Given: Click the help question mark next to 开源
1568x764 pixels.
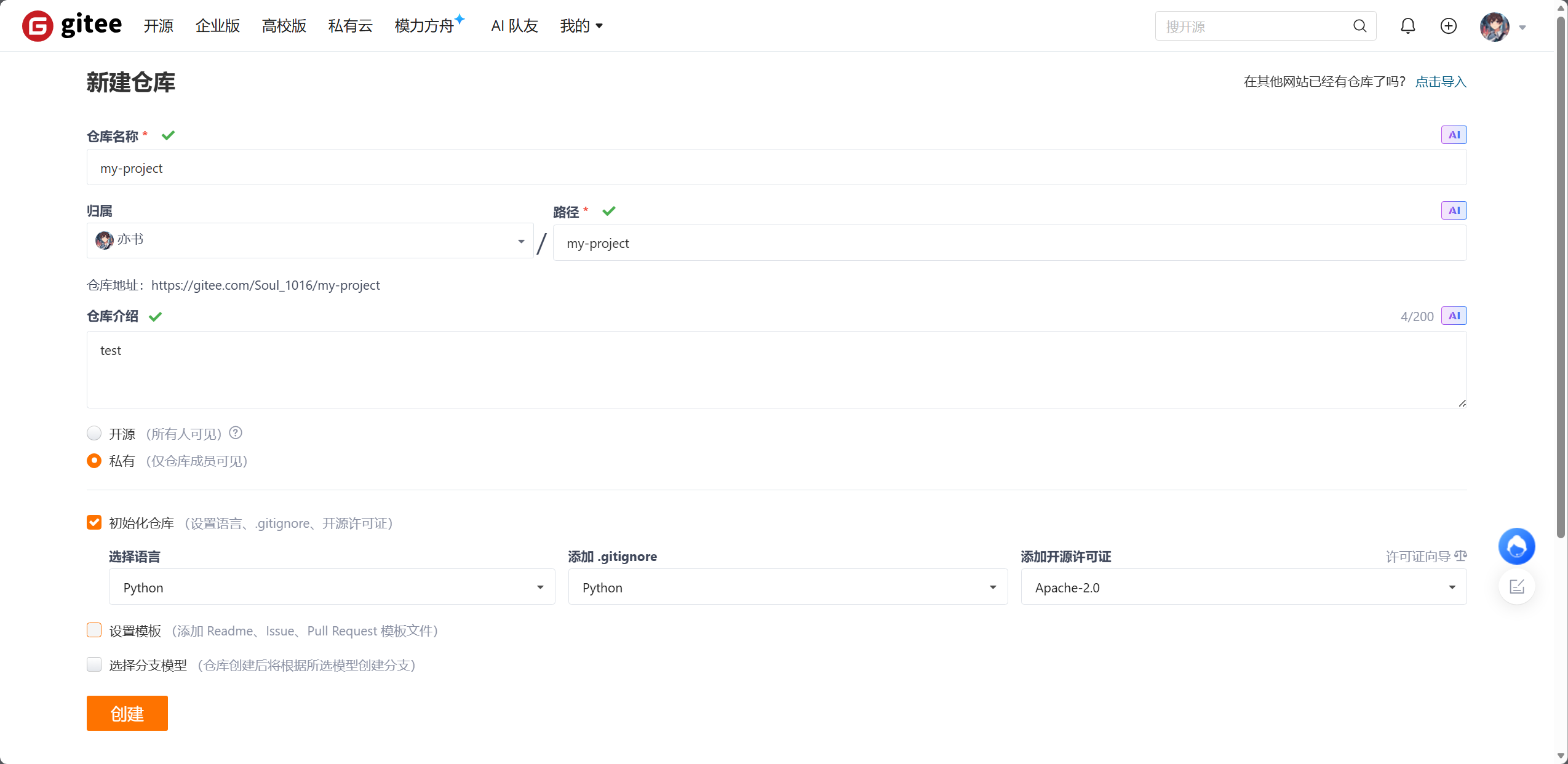Looking at the screenshot, I should pyautogui.click(x=235, y=432).
